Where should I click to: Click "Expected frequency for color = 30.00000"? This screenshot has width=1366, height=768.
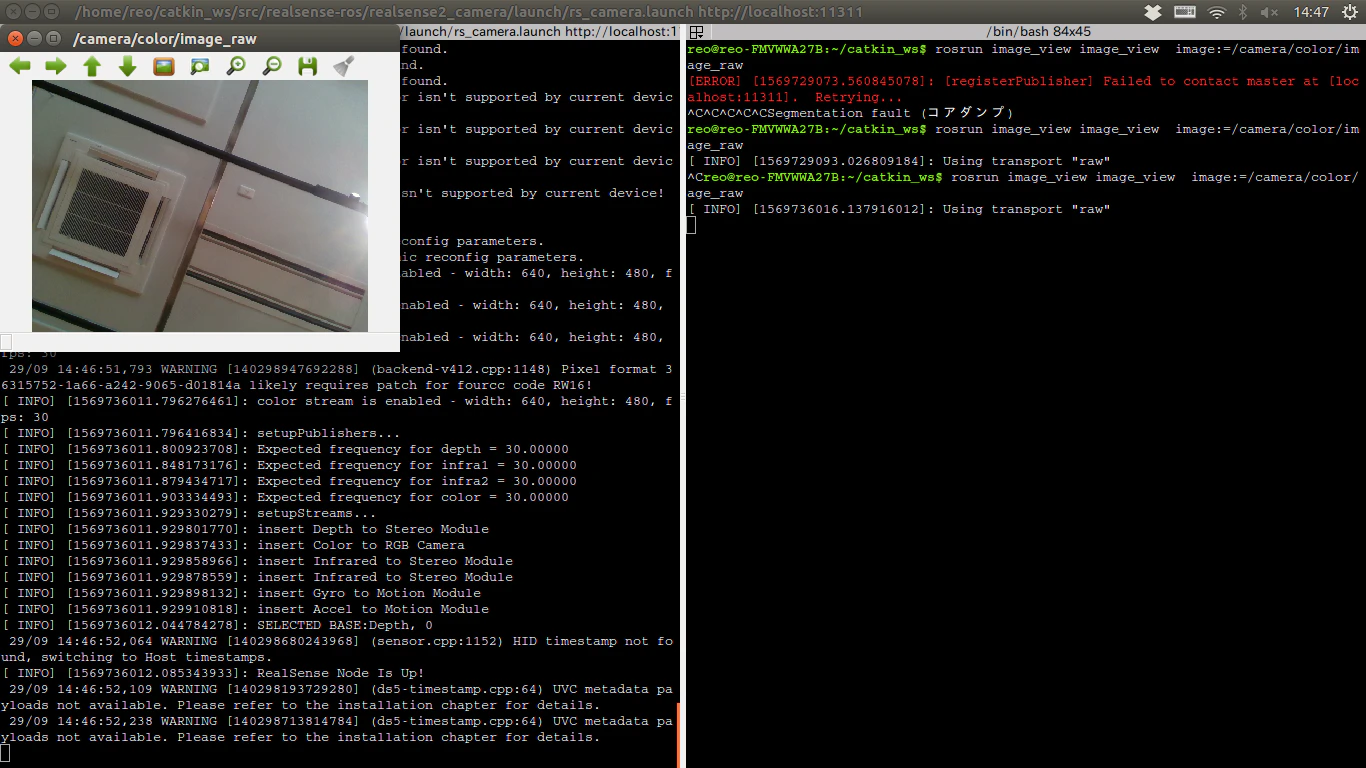285,497
